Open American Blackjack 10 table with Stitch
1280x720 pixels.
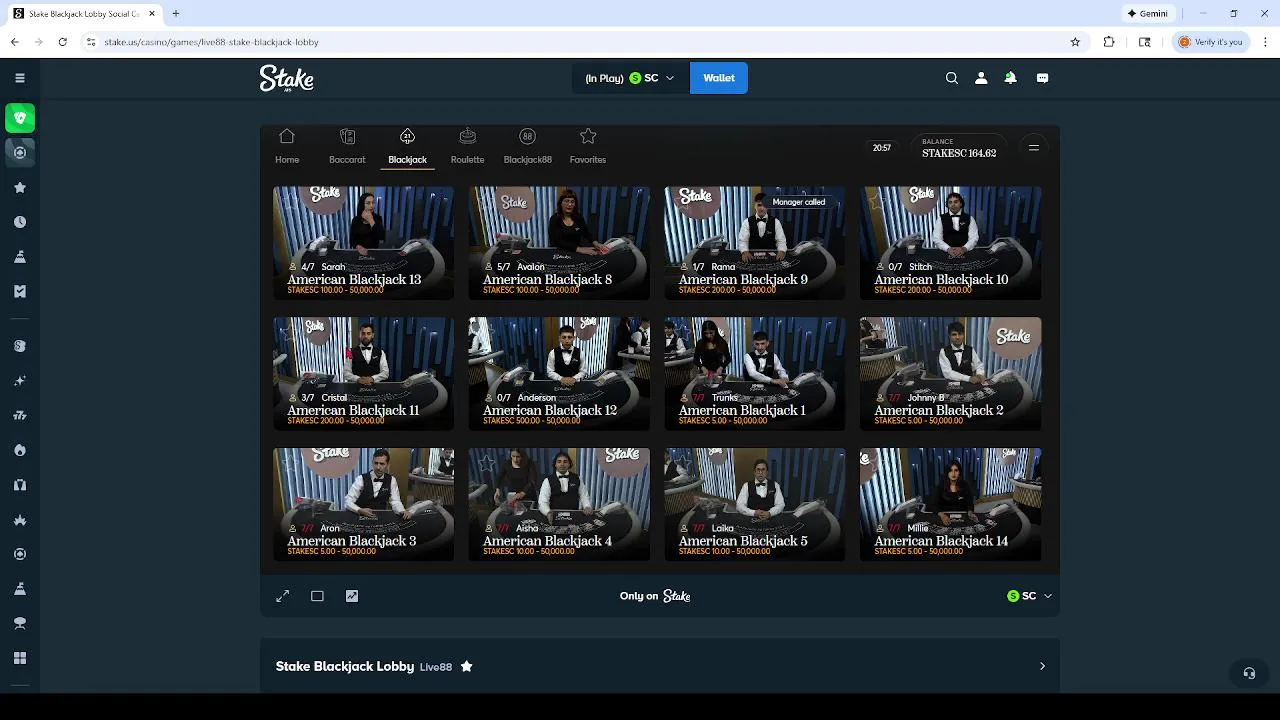coord(951,243)
